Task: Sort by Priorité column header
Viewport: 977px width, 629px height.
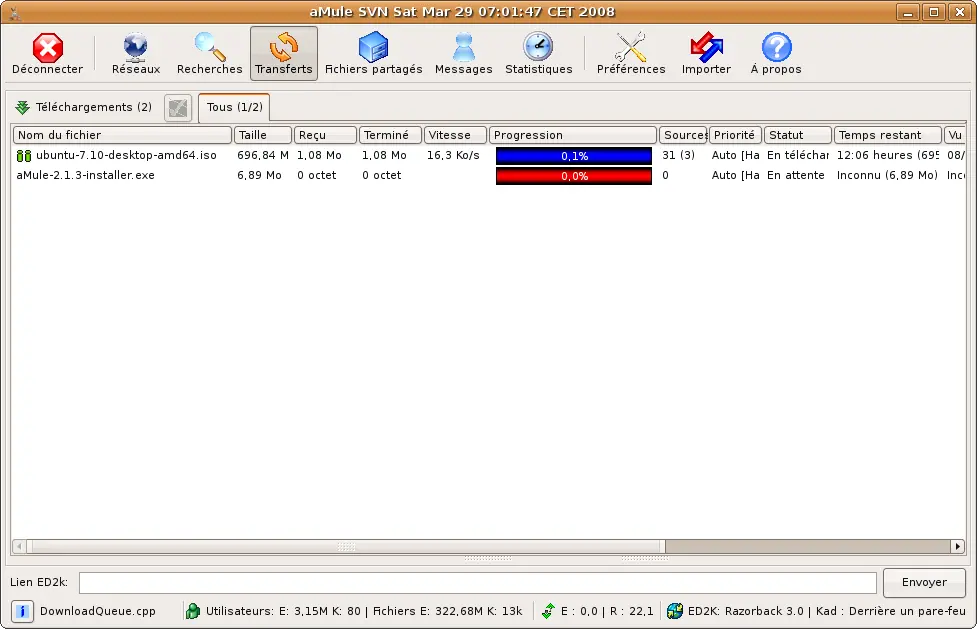Action: (736, 135)
